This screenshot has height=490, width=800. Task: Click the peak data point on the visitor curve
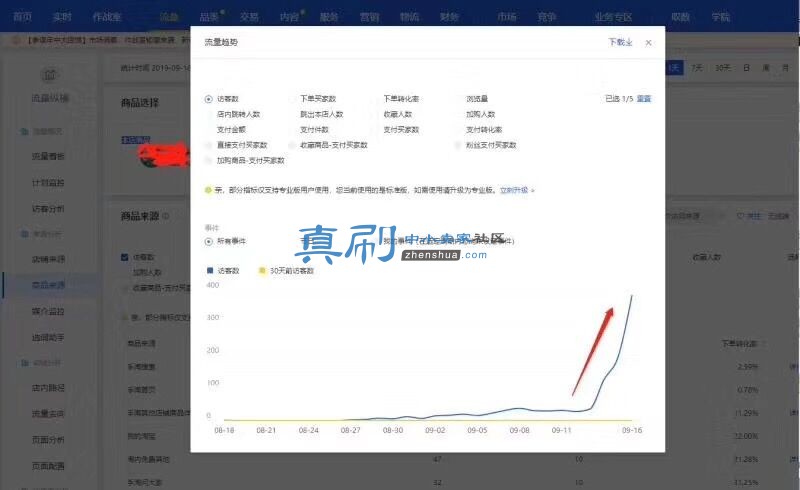pyautogui.click(x=632, y=296)
